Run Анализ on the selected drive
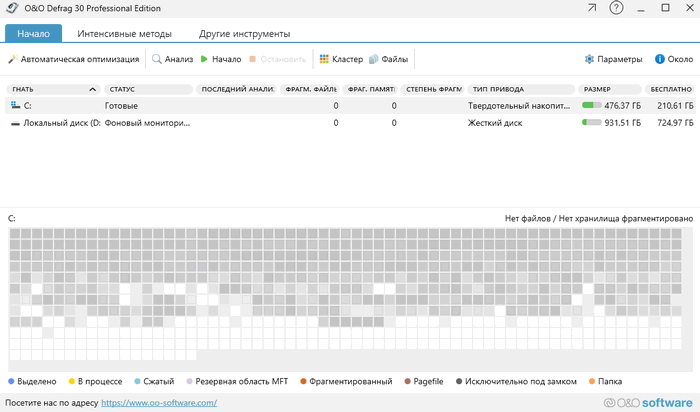The width and height of the screenshot is (700, 412). tap(179, 59)
